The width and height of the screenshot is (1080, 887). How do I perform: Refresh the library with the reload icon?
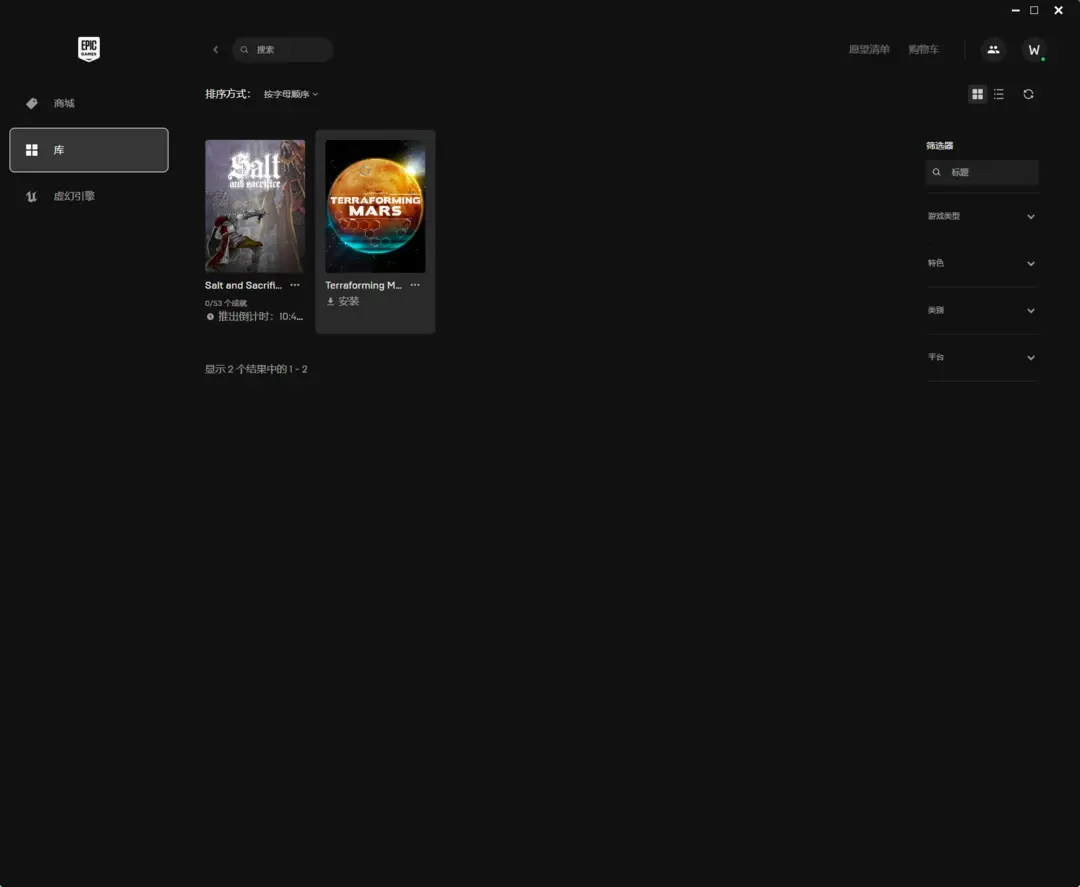[x=1028, y=94]
